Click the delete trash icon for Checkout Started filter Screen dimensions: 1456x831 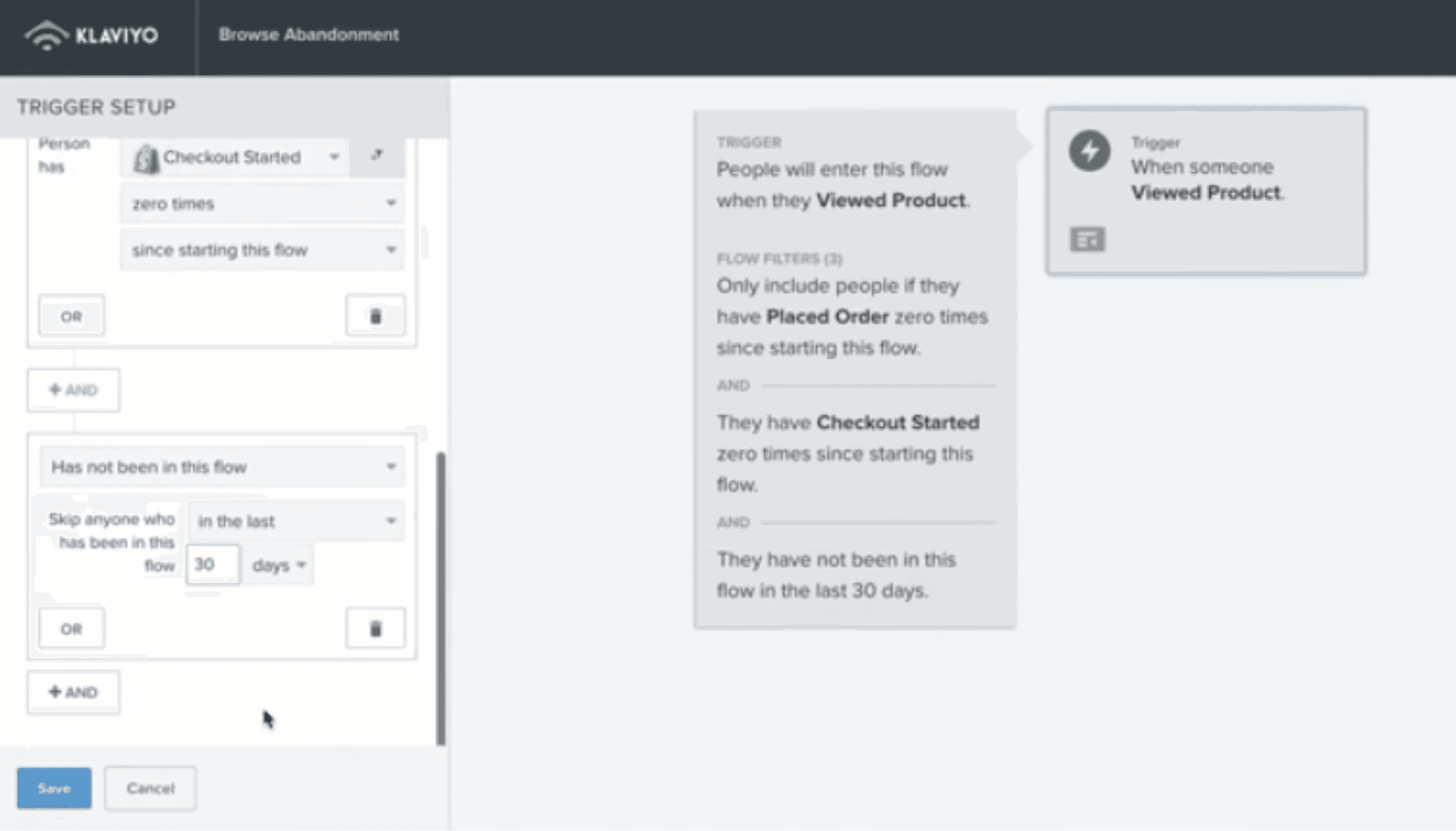pyautogui.click(x=374, y=316)
